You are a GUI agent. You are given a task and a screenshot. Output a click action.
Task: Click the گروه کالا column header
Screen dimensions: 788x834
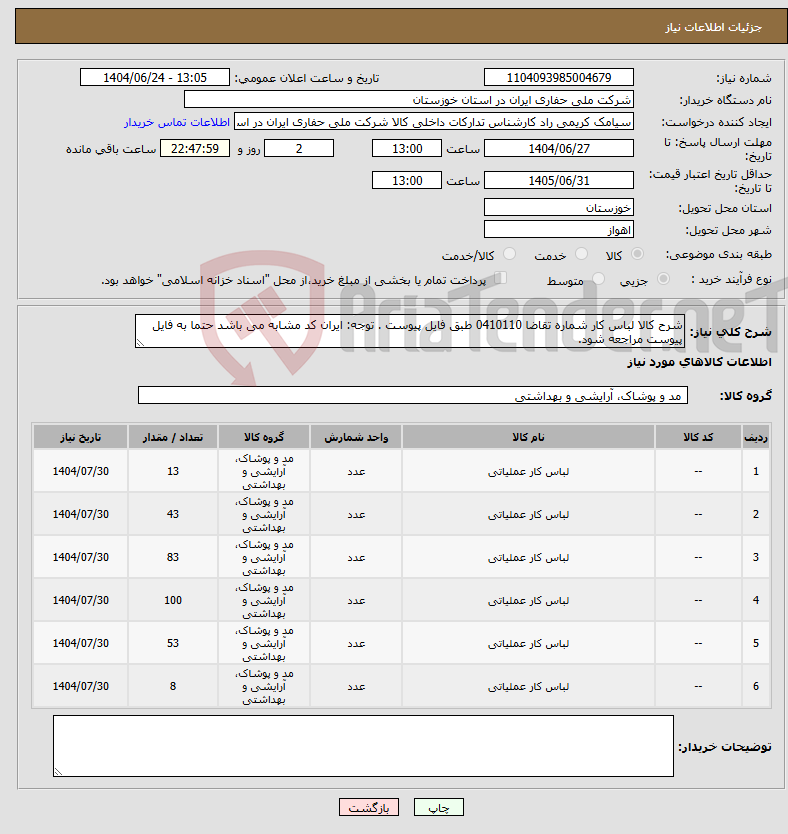coord(264,437)
